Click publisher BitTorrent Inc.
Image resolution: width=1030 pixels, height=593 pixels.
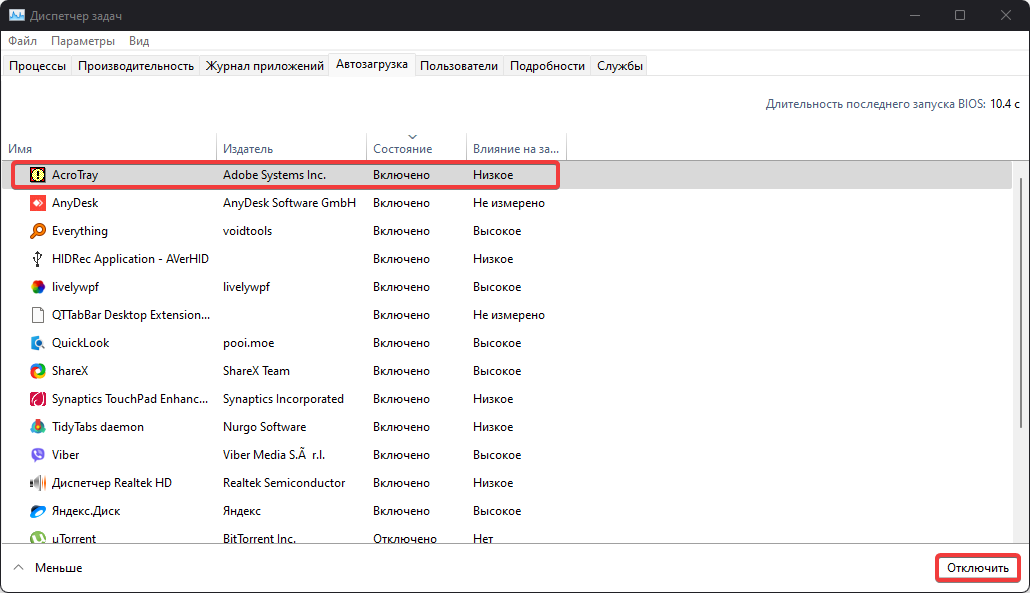pos(259,538)
